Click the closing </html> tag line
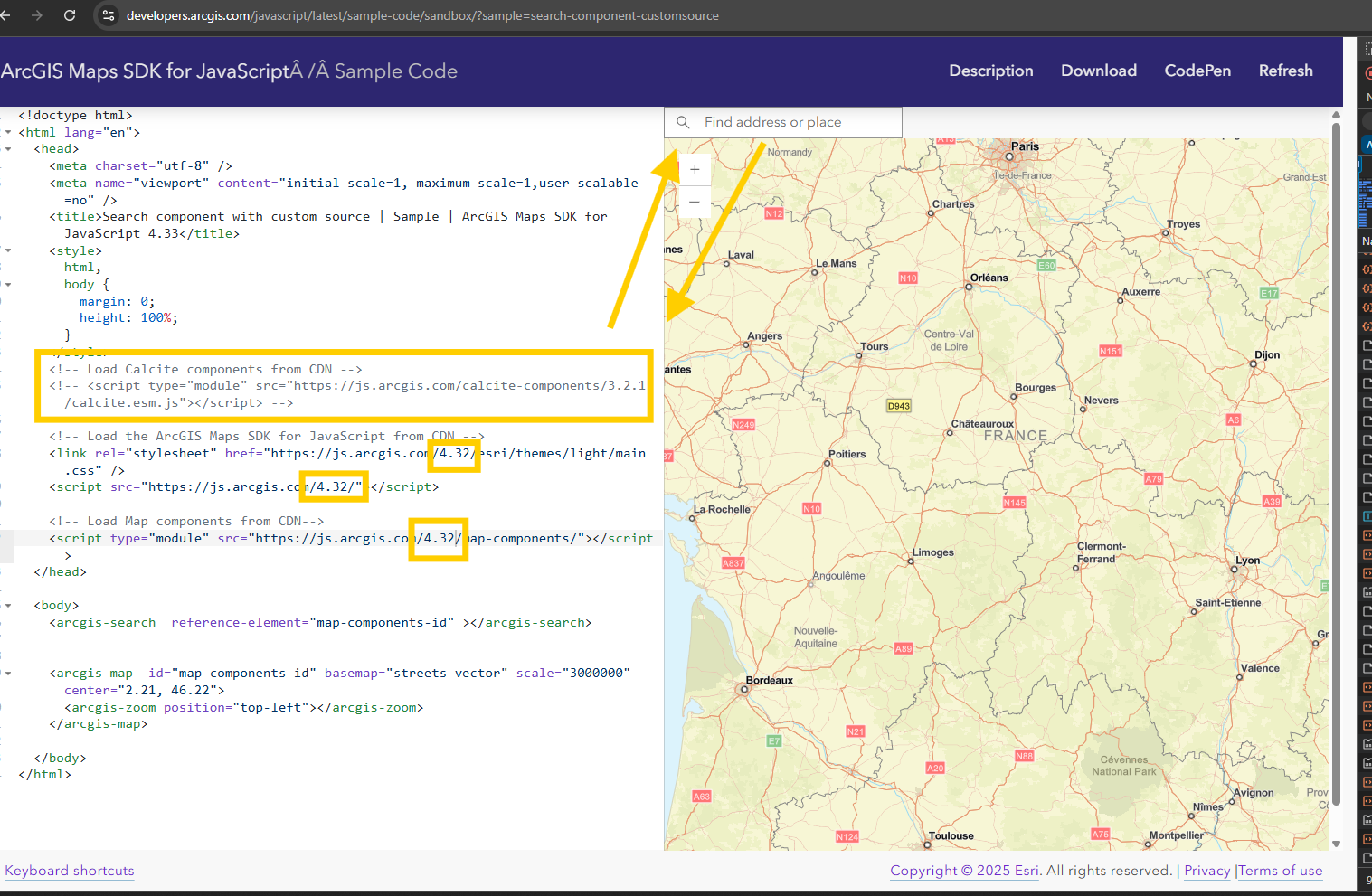 pyautogui.click(x=44, y=775)
